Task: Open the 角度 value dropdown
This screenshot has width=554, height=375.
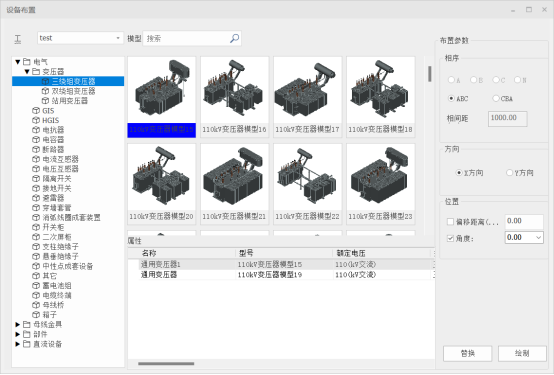Action: pos(538,238)
